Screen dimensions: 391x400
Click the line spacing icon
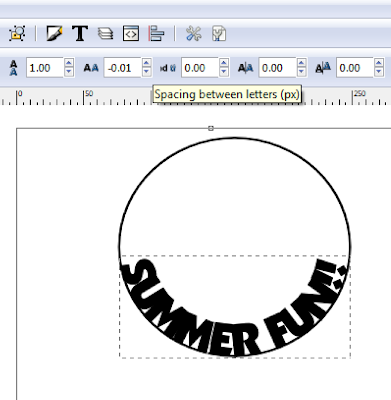[13, 68]
